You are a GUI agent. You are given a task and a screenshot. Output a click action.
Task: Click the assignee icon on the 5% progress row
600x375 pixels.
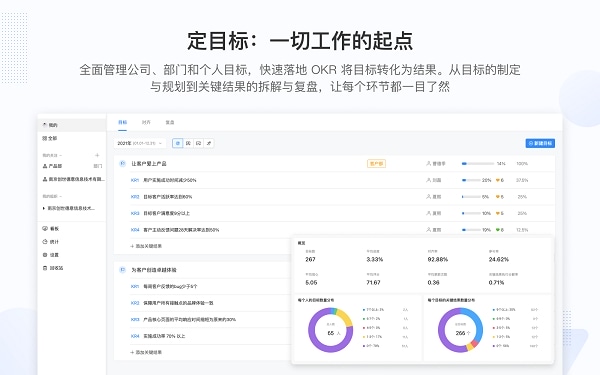[x=429, y=197]
